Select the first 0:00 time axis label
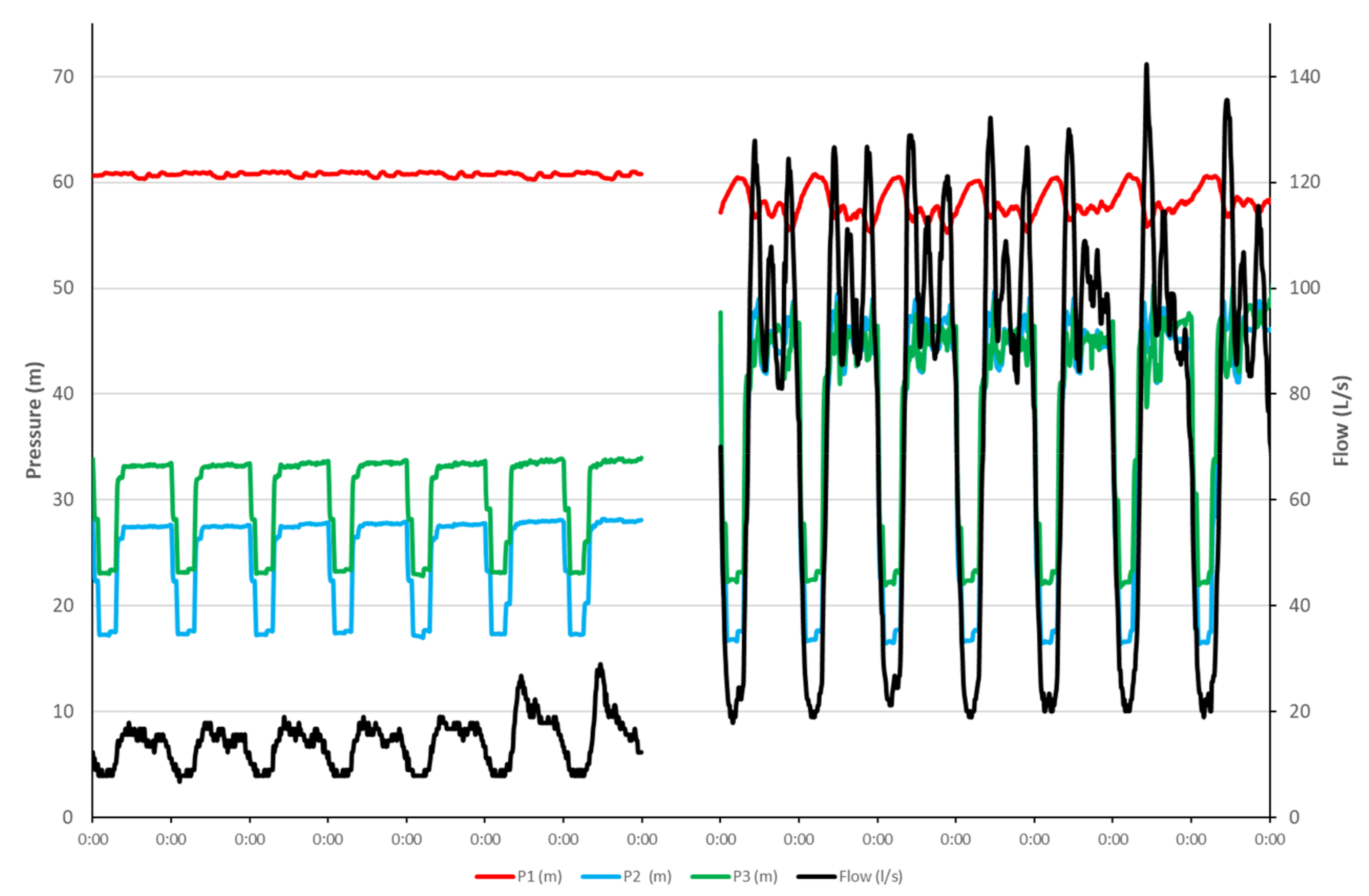Screen dimensions: 1369x896 pyautogui.click(x=93, y=840)
